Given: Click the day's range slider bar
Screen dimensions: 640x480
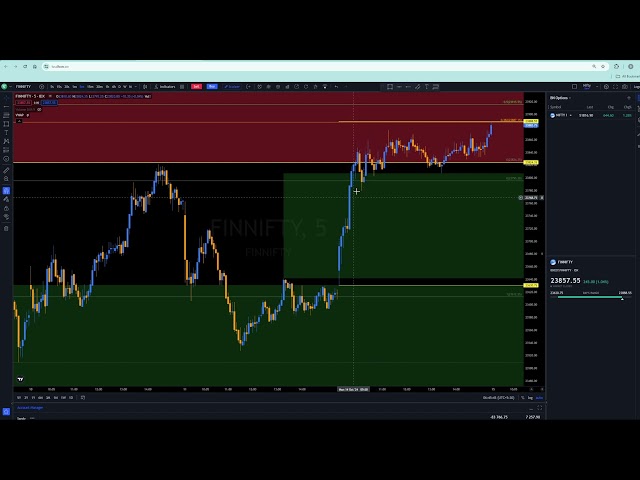Looking at the screenshot, I should [x=591, y=298].
